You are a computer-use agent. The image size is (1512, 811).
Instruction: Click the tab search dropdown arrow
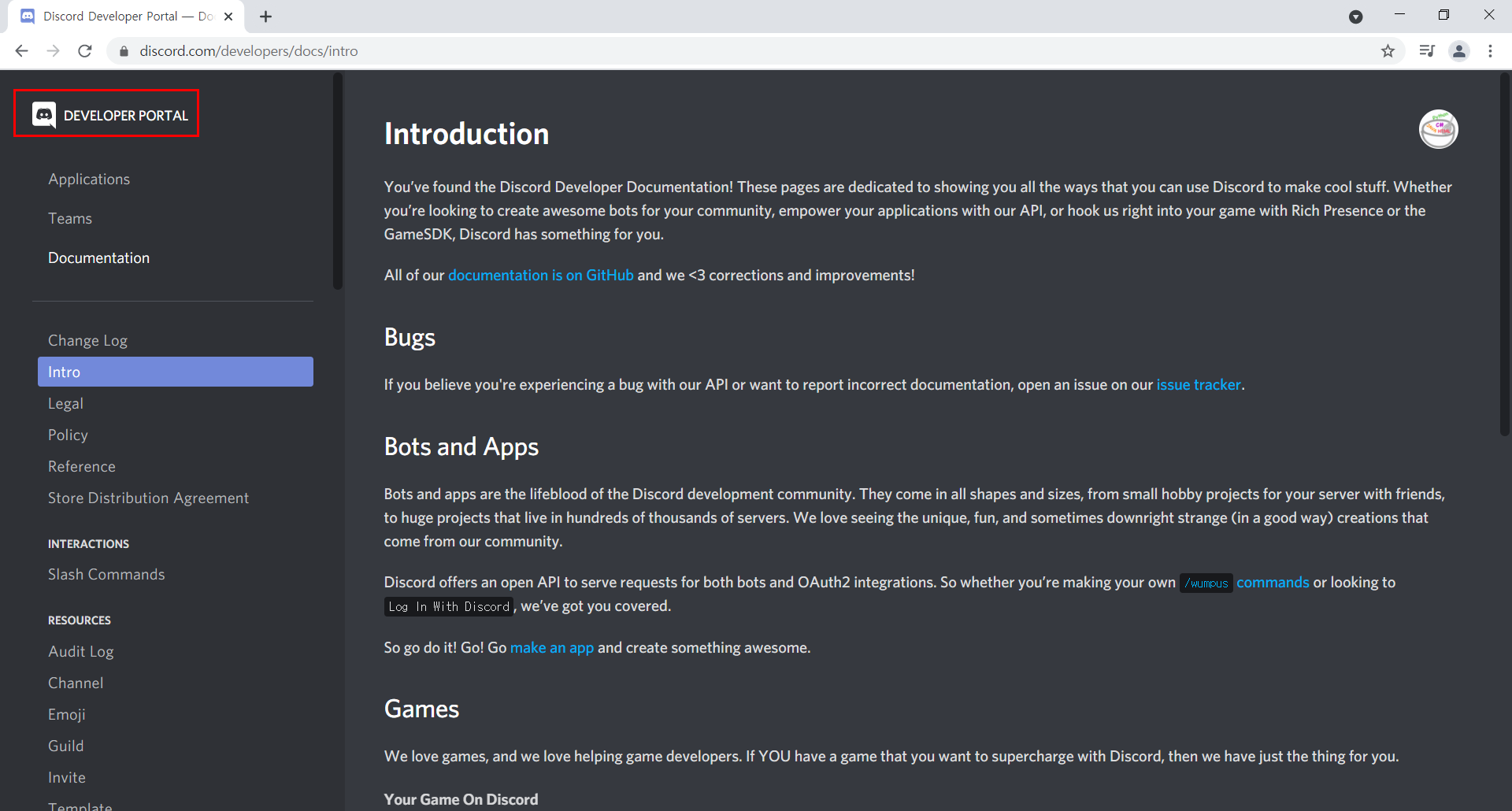tap(1355, 17)
